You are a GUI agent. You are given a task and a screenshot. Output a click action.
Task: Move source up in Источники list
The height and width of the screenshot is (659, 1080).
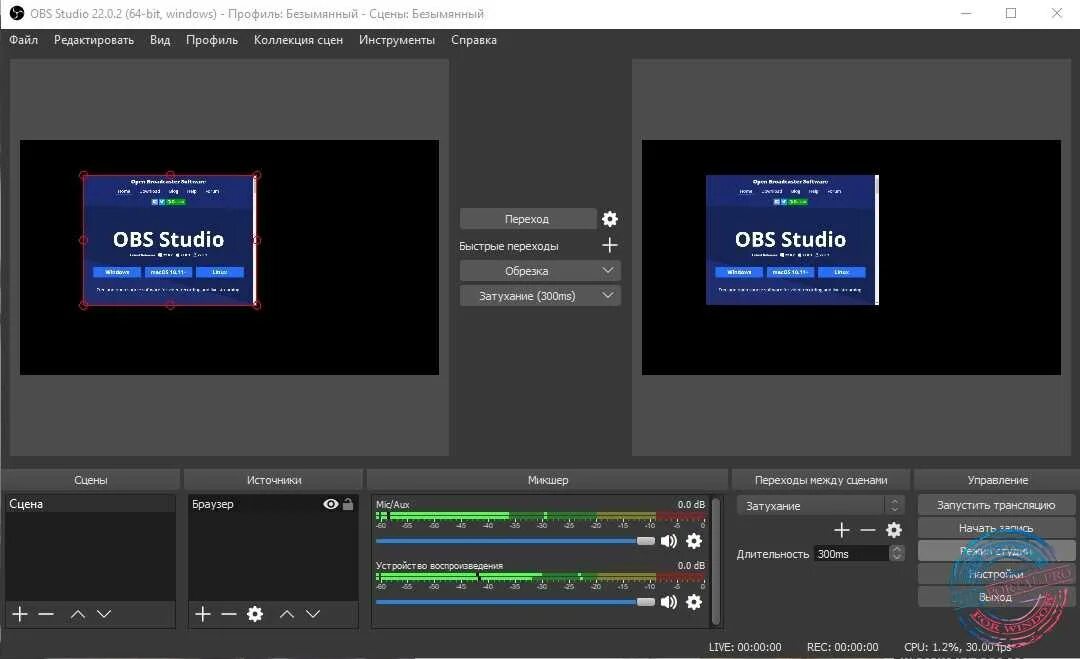(x=287, y=614)
